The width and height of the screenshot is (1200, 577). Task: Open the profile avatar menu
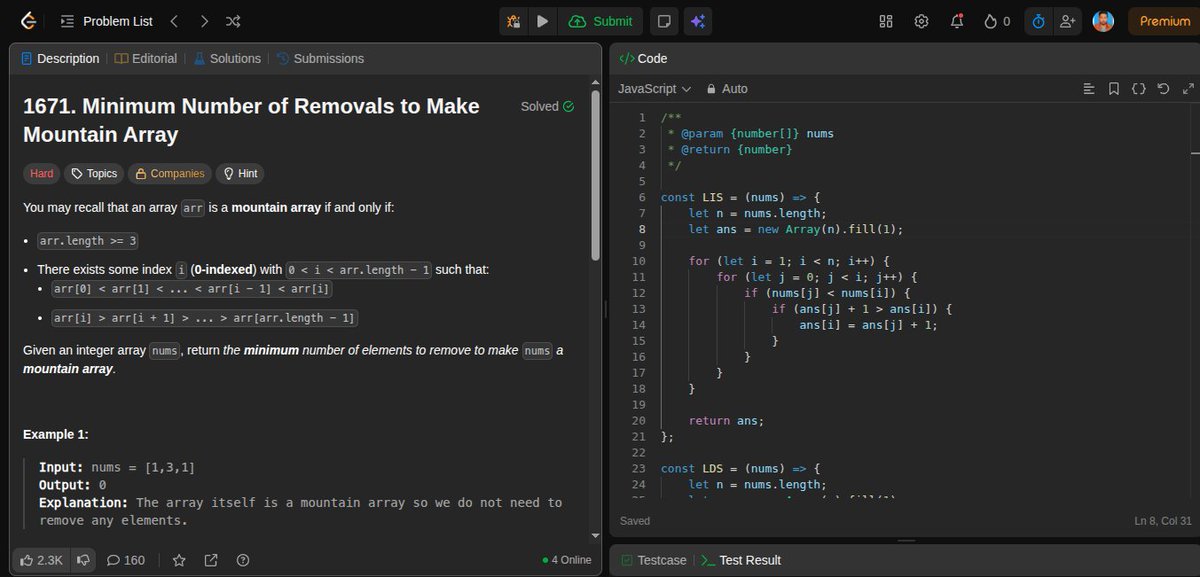tap(1103, 21)
